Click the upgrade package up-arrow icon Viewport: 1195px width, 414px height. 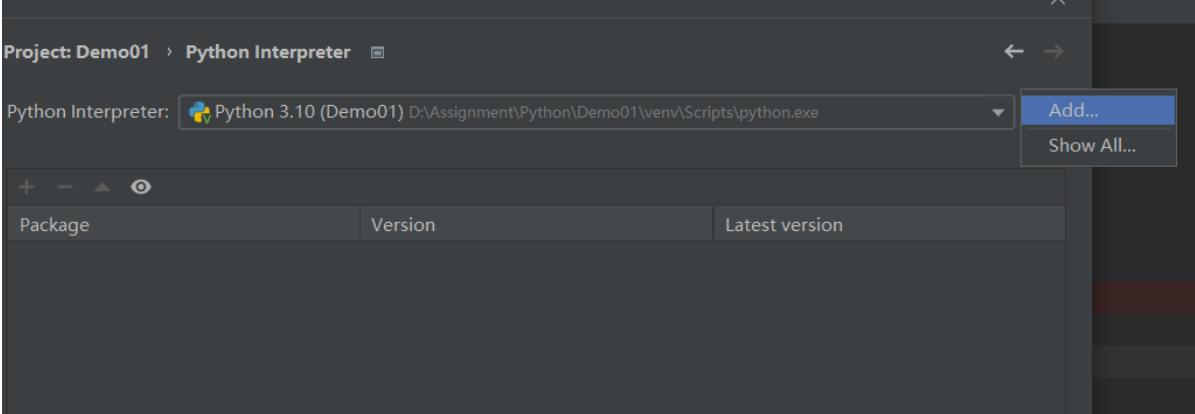pos(102,187)
